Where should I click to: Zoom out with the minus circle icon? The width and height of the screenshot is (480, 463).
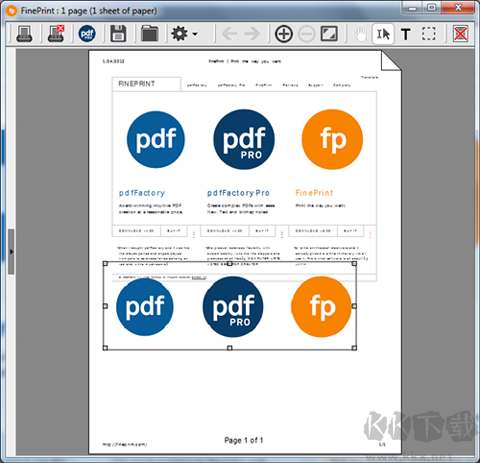(x=306, y=34)
